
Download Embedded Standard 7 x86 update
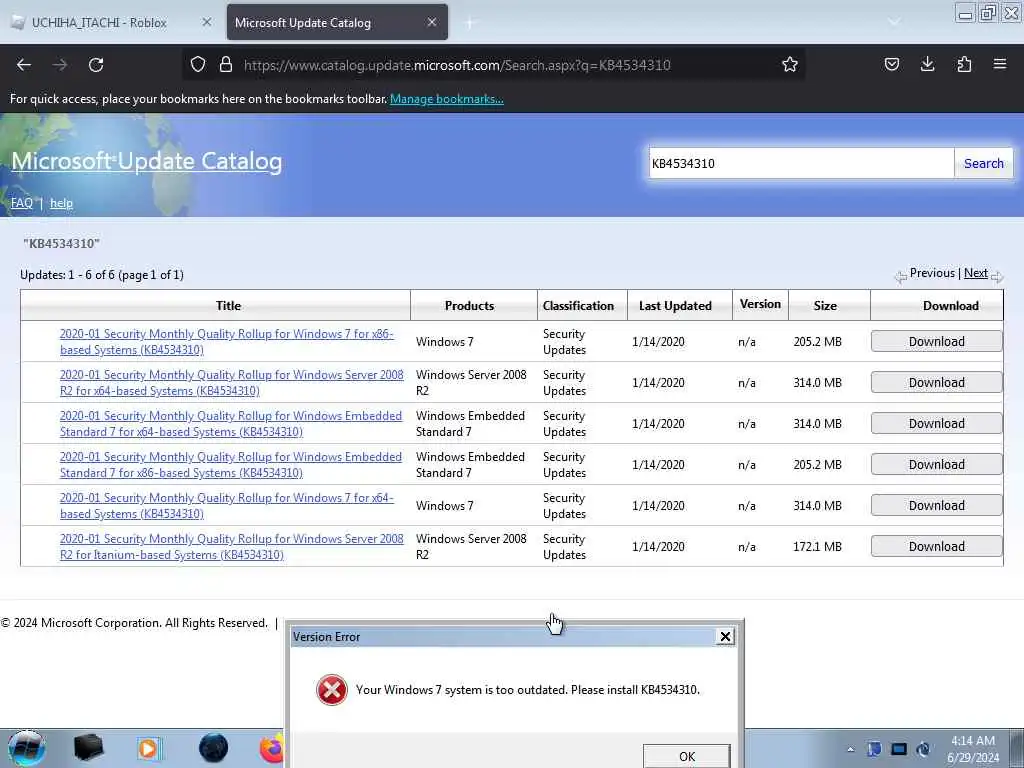pos(936,465)
